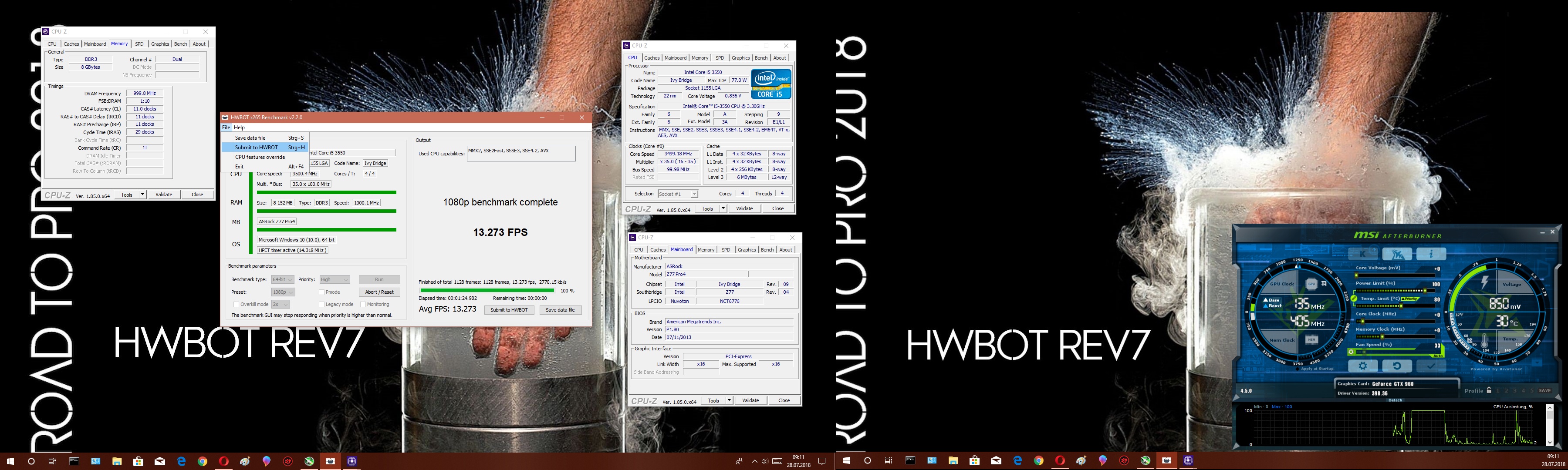This screenshot has width=1568, height=470.
Task: Detach the Afterburner monitoring graph
Action: coord(1395,400)
